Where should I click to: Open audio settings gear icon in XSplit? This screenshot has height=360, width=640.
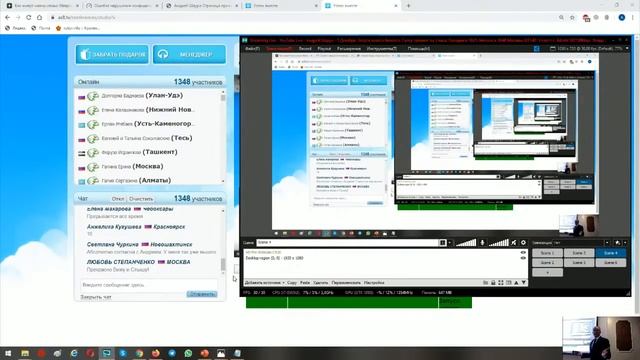pos(523,243)
